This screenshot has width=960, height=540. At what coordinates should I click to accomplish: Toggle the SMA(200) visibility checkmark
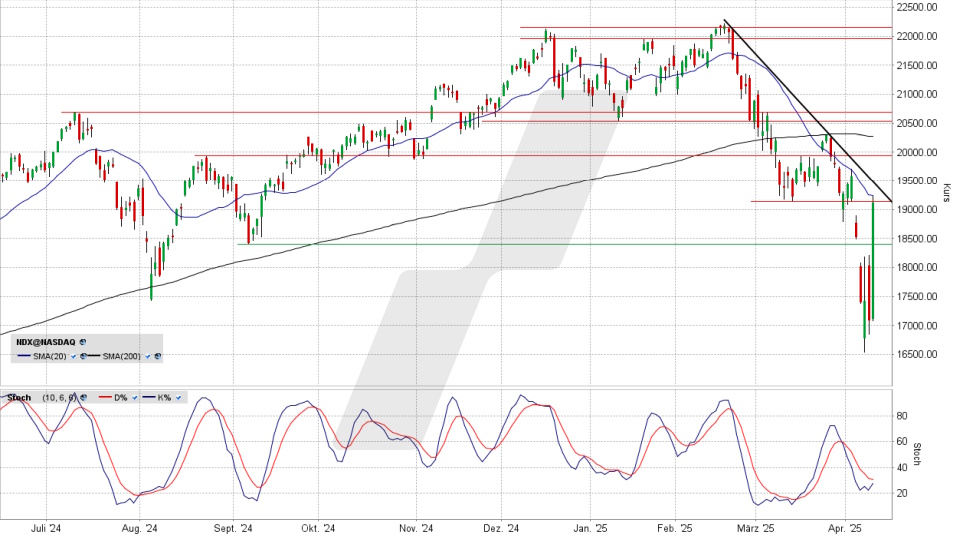(148, 356)
